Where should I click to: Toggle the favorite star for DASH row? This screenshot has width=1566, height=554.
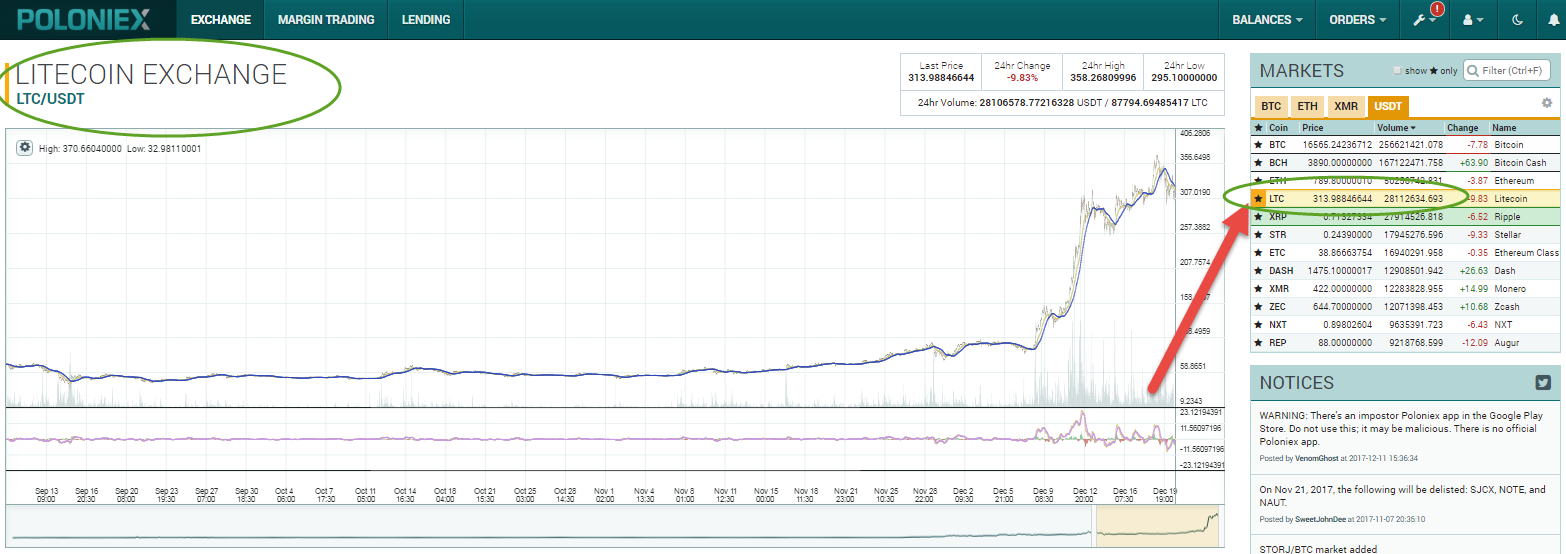pos(1258,271)
